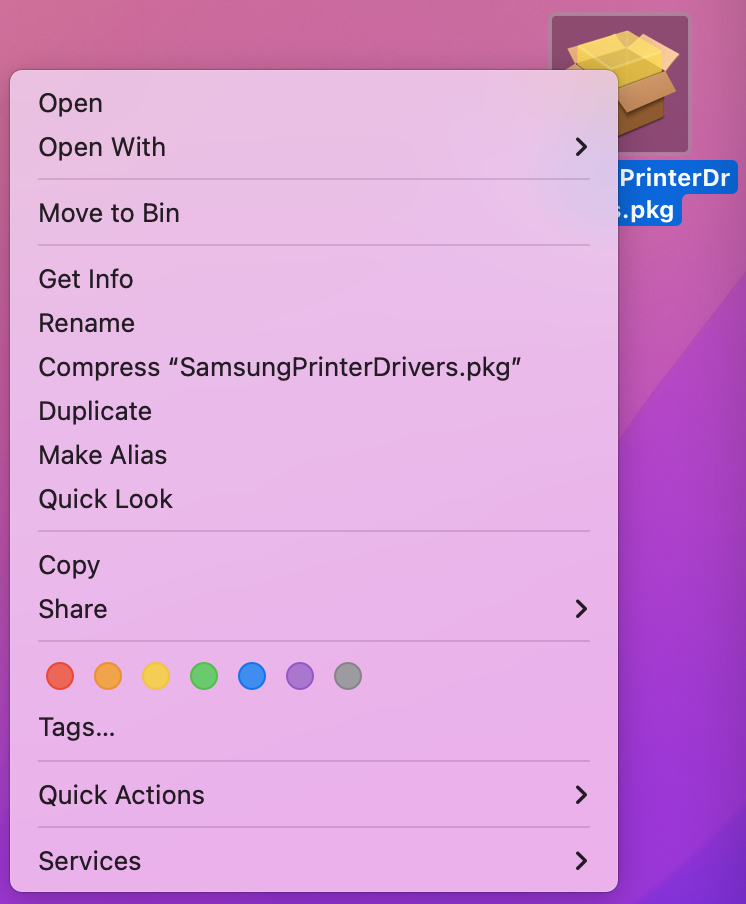Select Rename in the context menu
The image size is (746, 904).
[314, 323]
